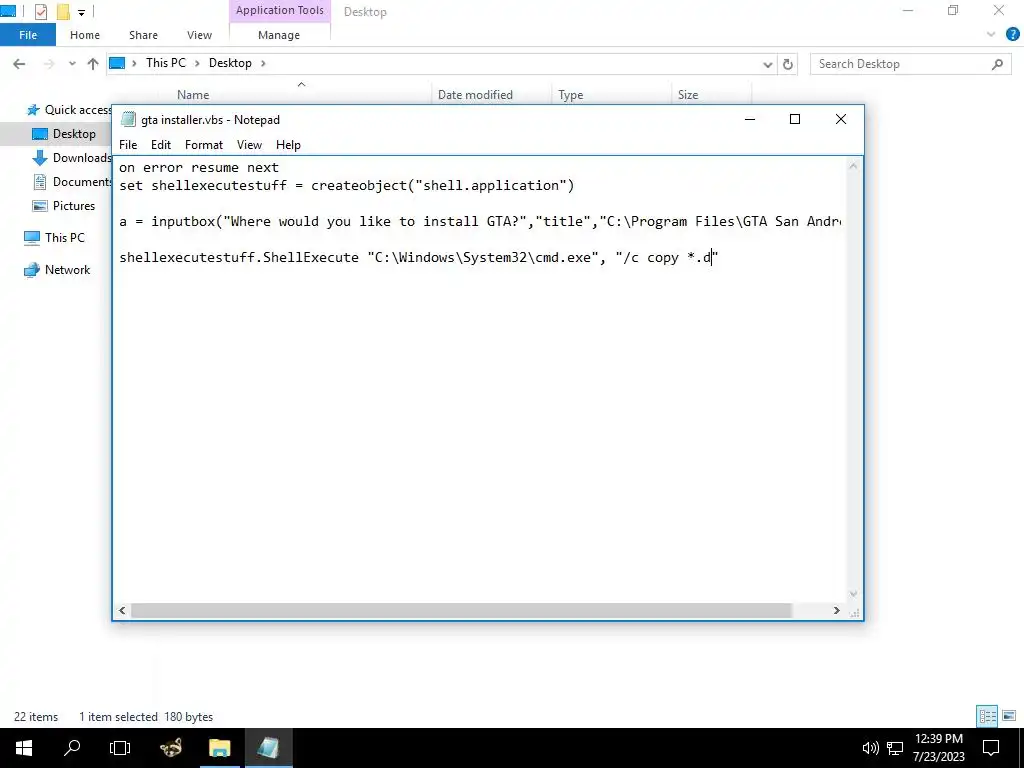Switch to Large icons view in status bar

[x=1009, y=716]
